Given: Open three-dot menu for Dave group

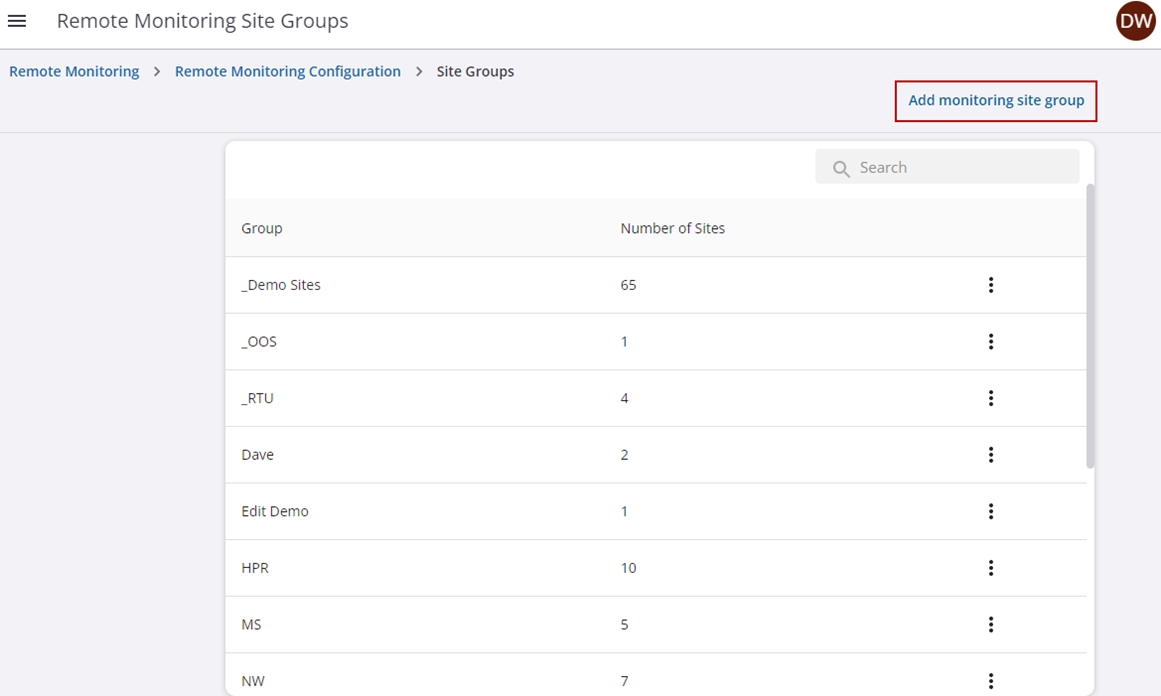Looking at the screenshot, I should pyautogui.click(x=990, y=455).
